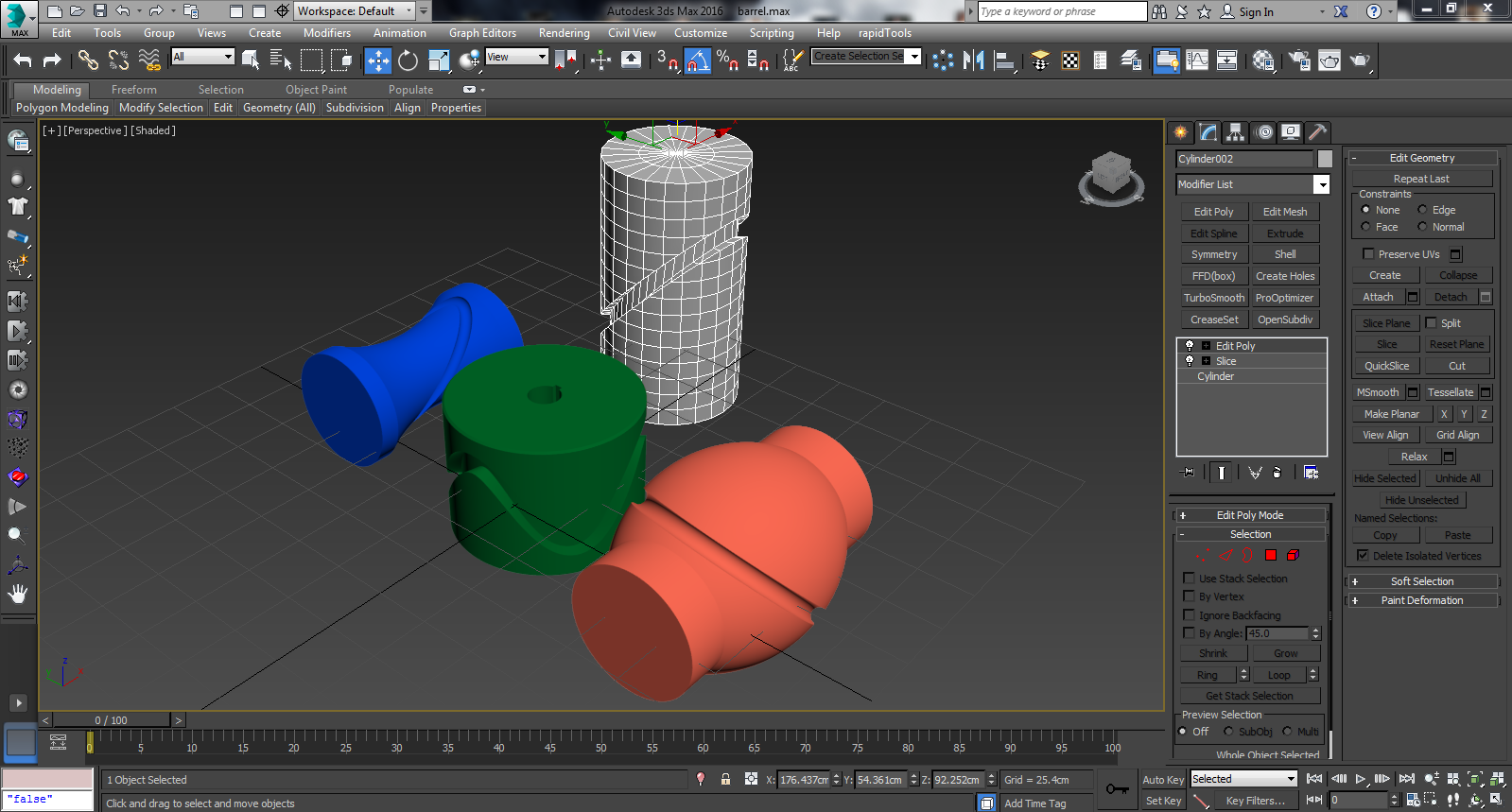Activate the Select and Scale tool
The width and height of the screenshot is (1512, 812).
pos(439,60)
